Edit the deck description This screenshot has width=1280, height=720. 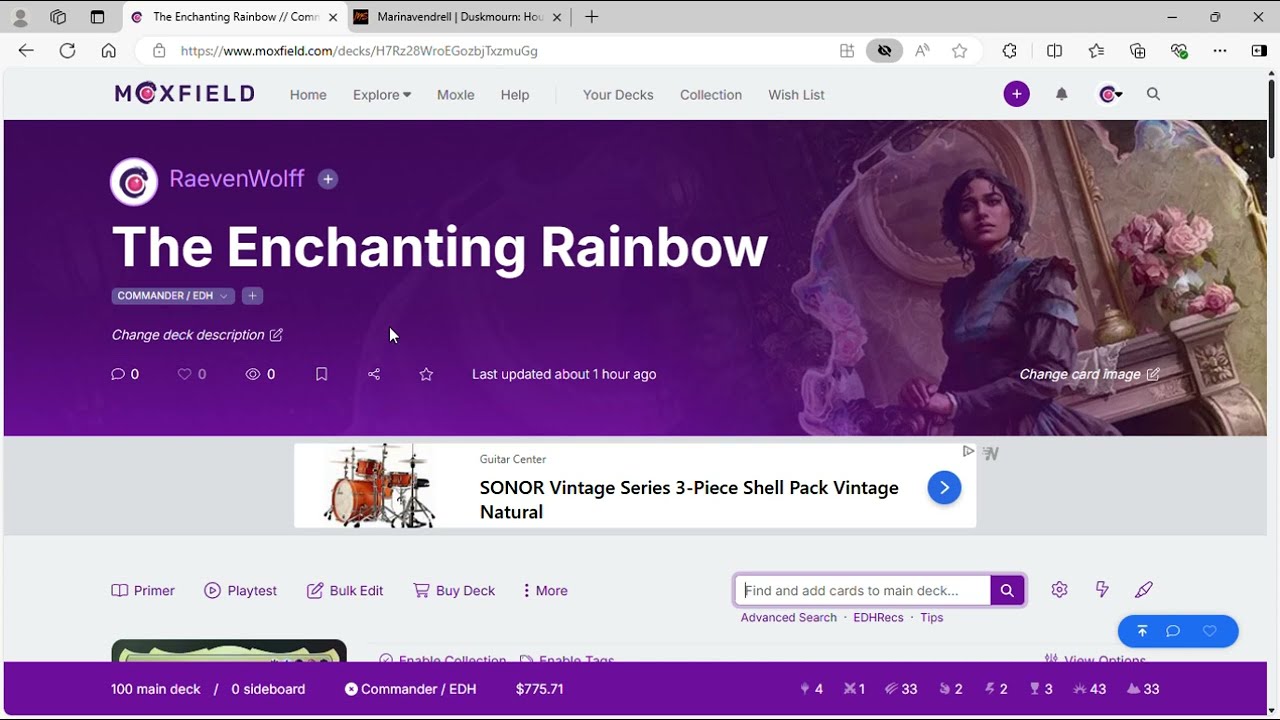(197, 335)
